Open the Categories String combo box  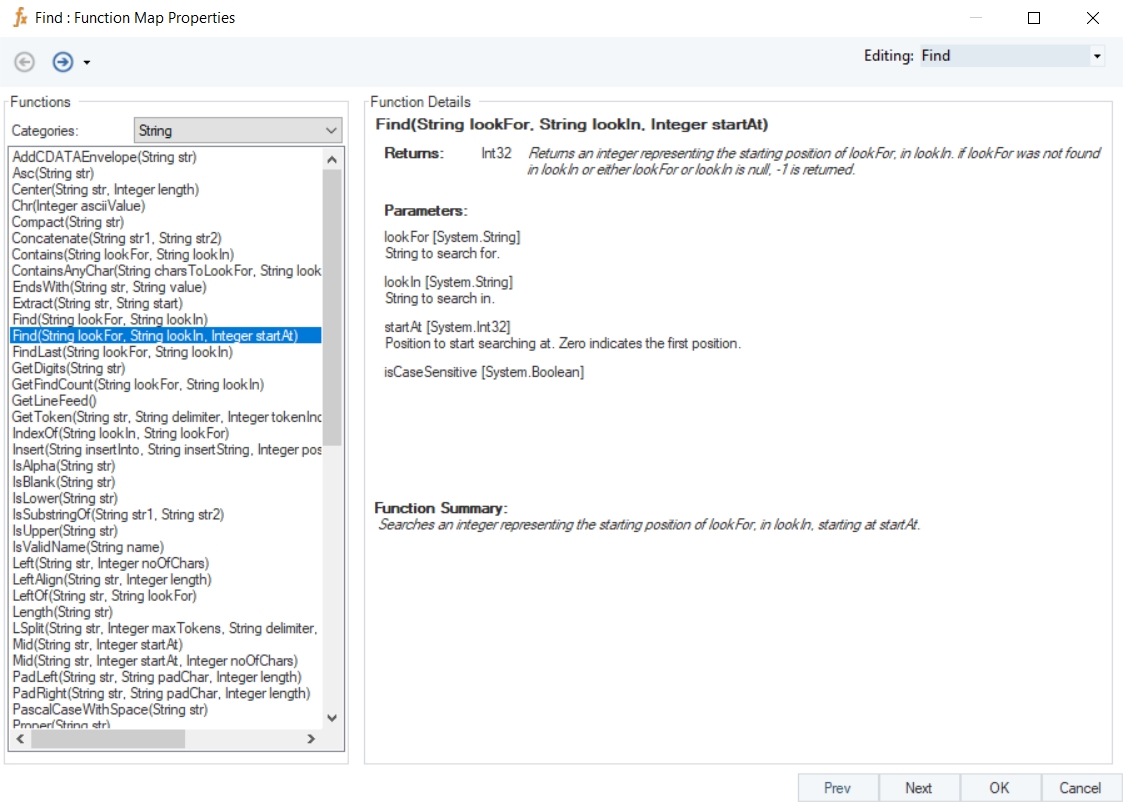pyautogui.click(x=238, y=131)
